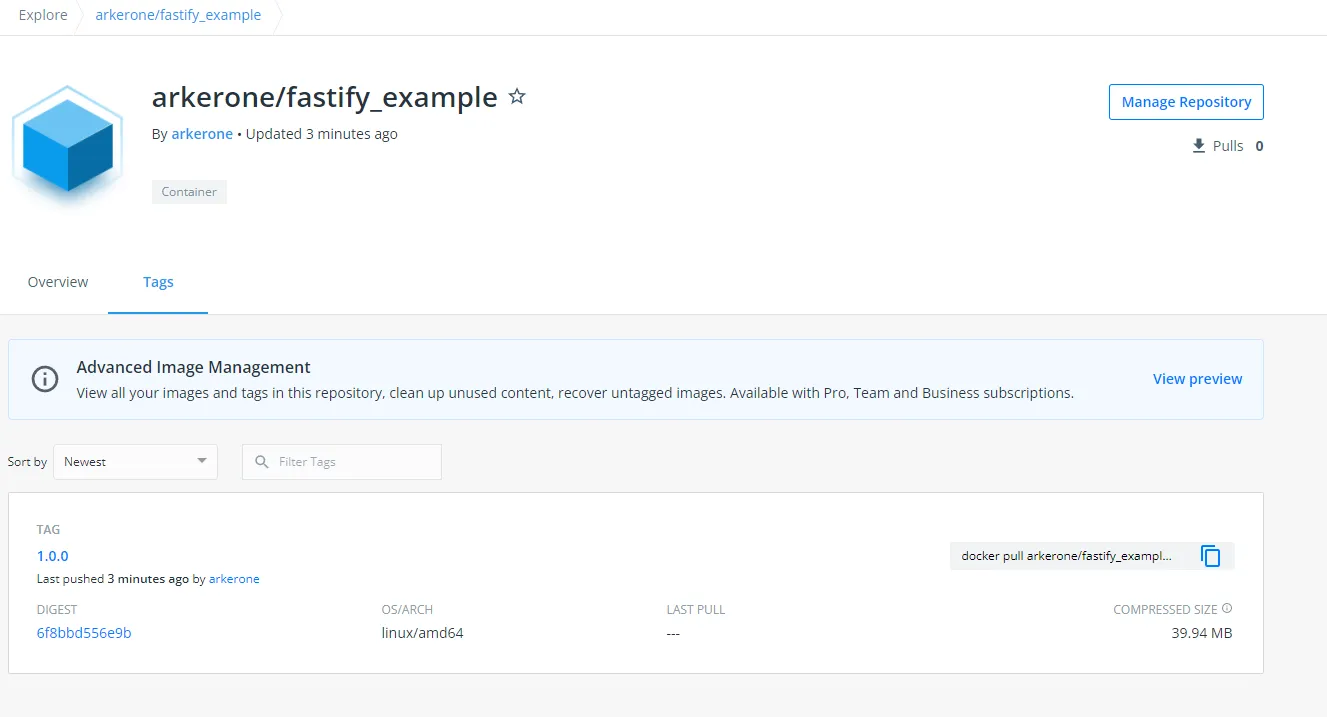
Task: Click the Compressed Size info icon
Action: 1228,608
